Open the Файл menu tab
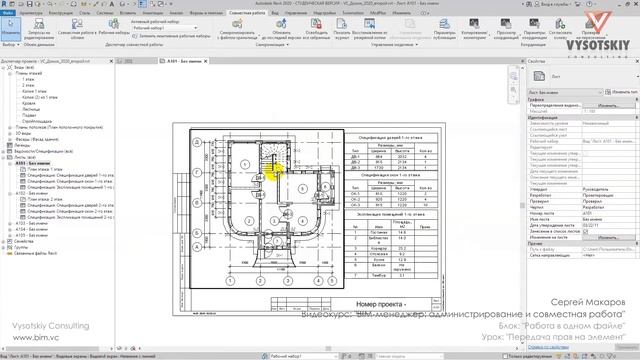This screenshot has width=640, height=360. [x=7, y=13]
